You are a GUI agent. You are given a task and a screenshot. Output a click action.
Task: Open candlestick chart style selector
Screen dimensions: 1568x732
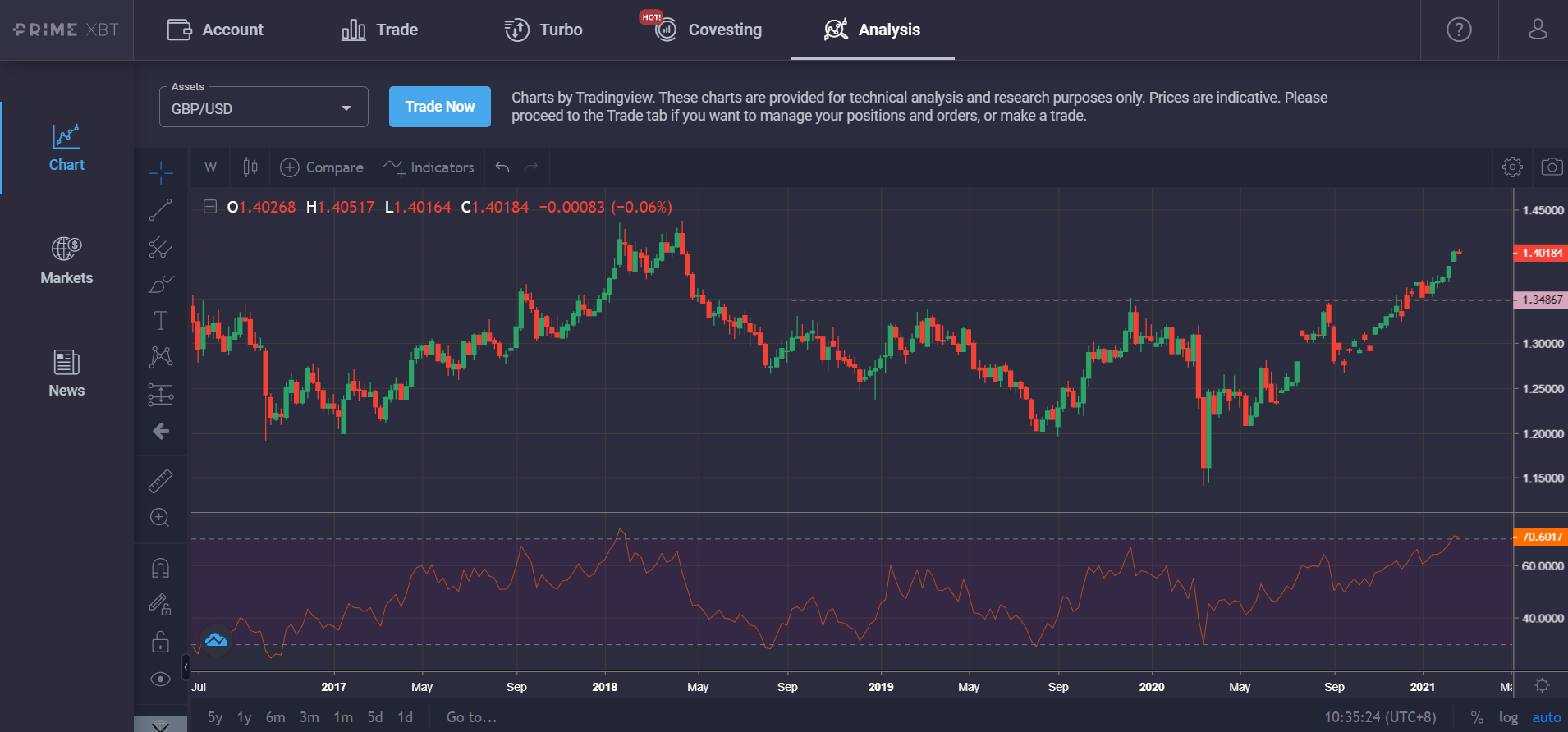point(250,167)
